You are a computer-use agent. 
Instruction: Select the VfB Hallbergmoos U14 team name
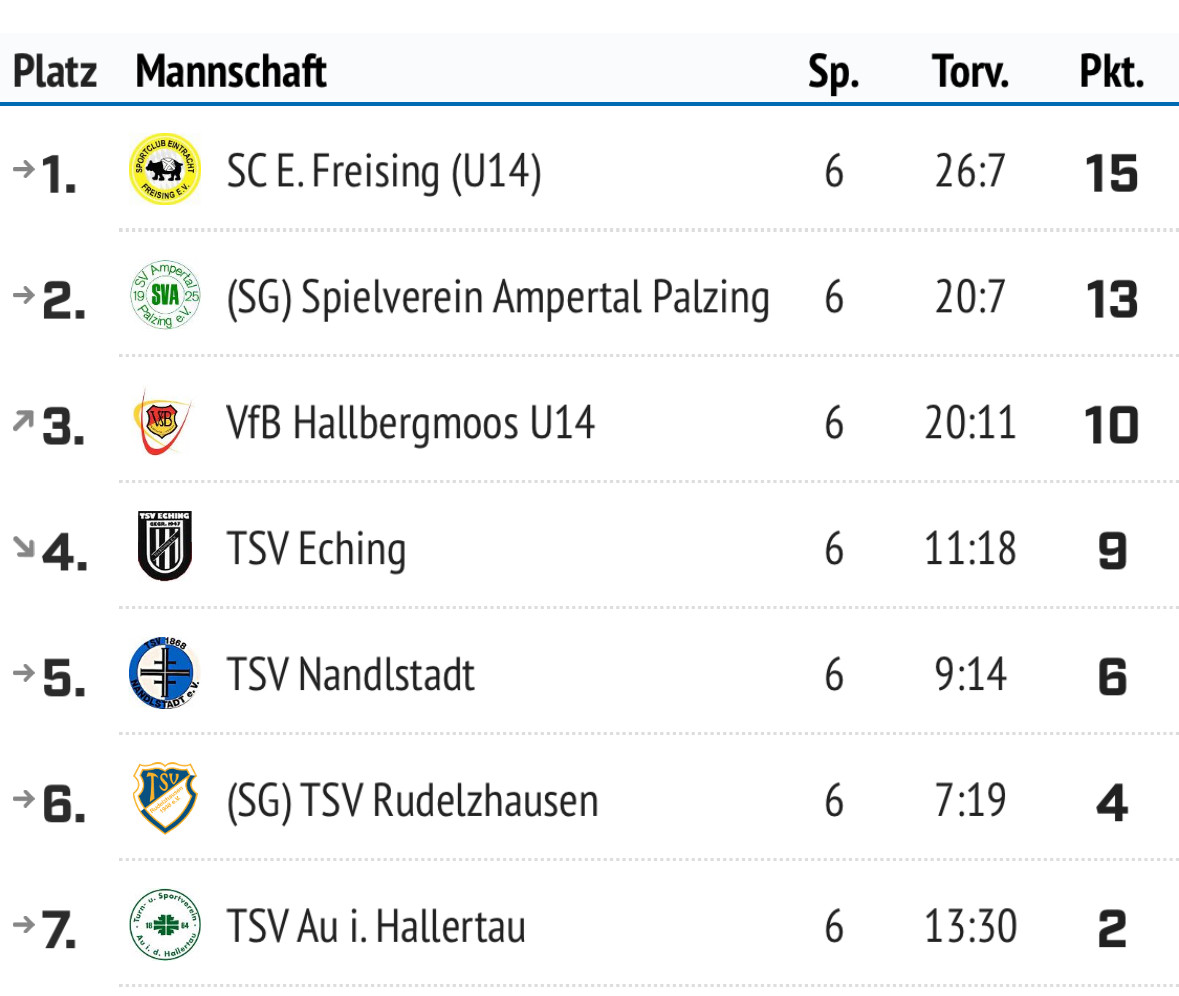tap(411, 423)
